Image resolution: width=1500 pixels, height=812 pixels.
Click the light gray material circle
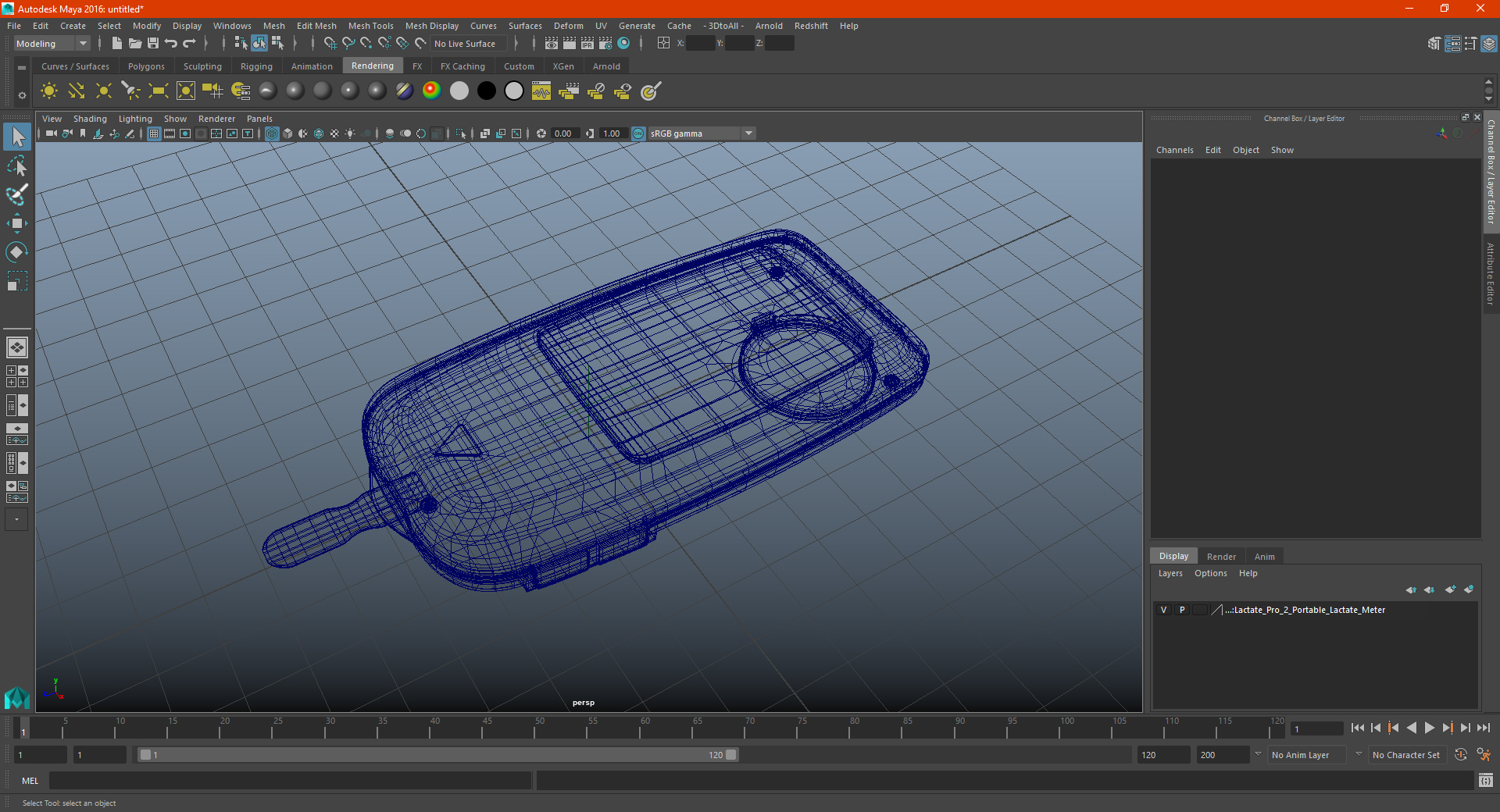coord(459,91)
